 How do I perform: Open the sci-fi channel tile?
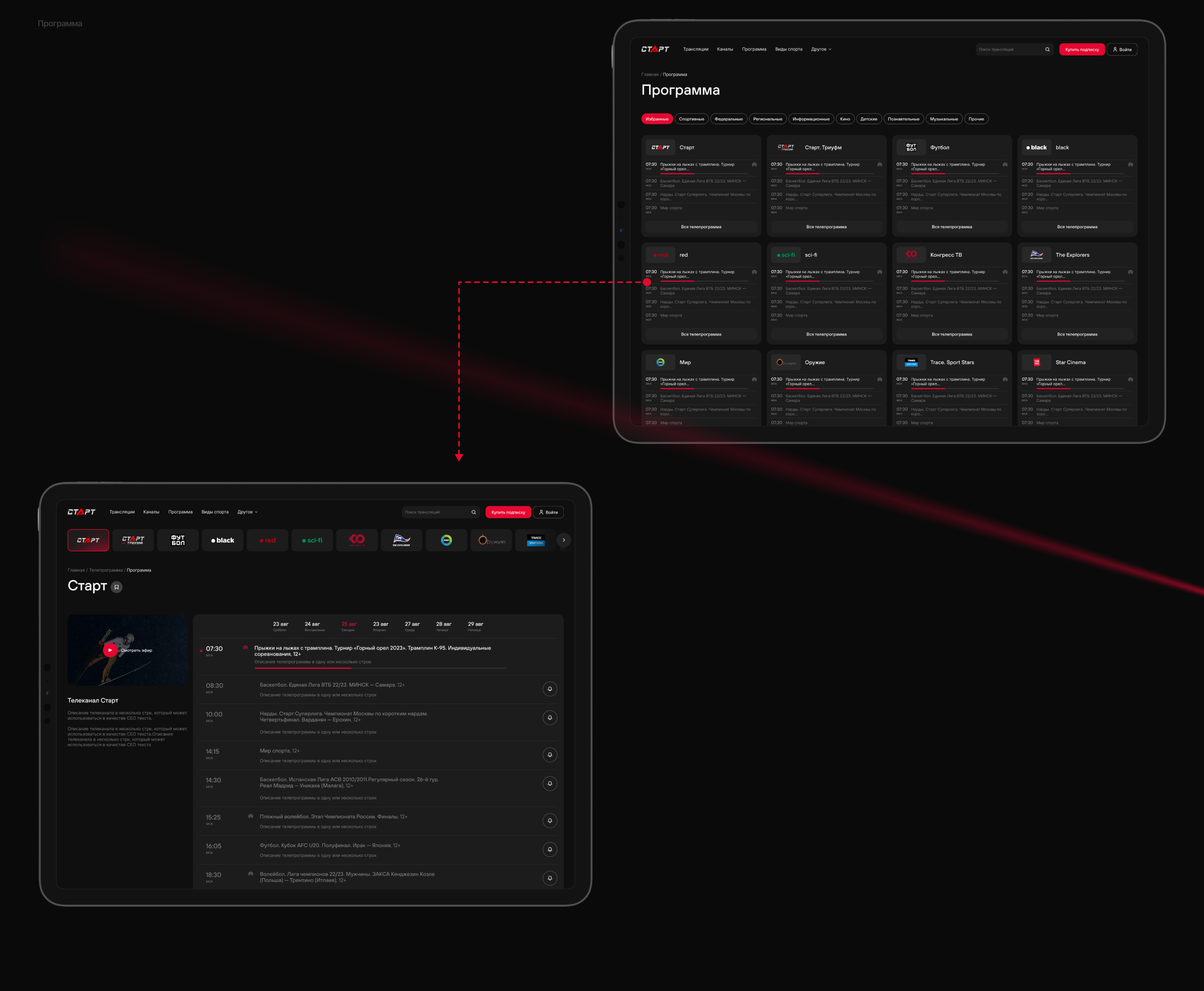click(x=312, y=540)
